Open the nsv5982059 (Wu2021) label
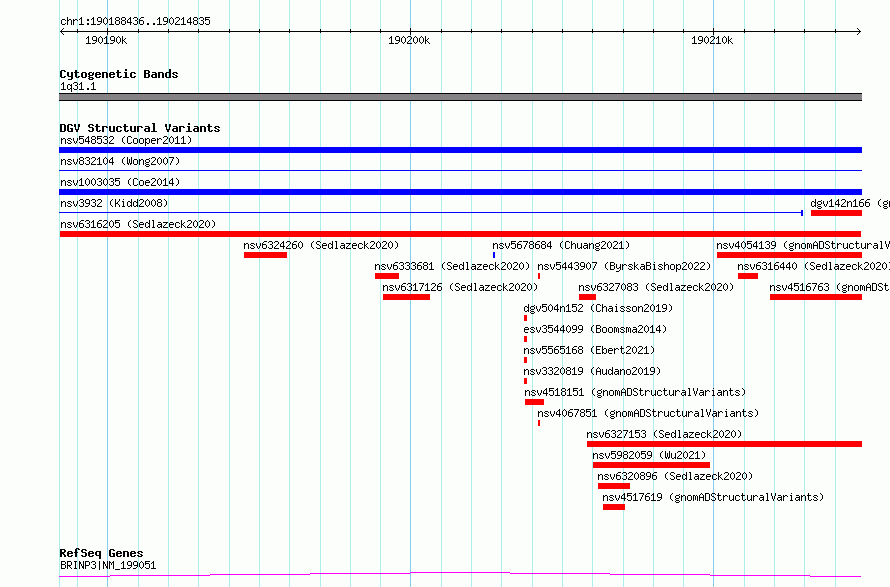 coord(649,455)
